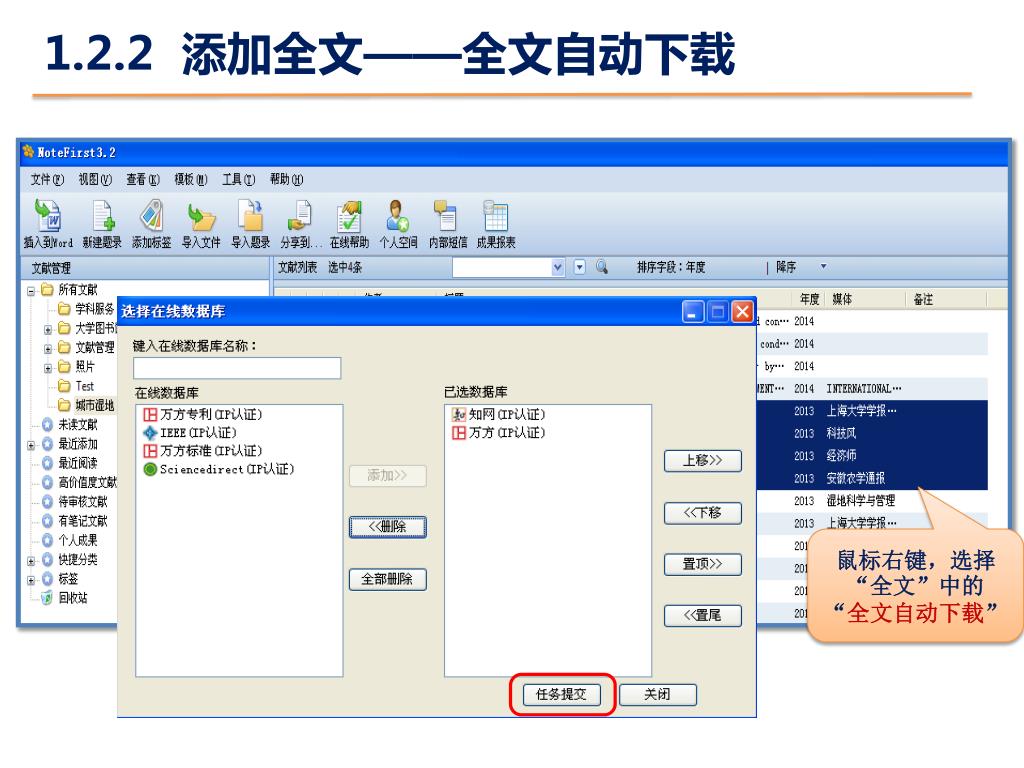Click the search magnifier icon in list bar
The image size is (1024, 768).
tap(601, 266)
